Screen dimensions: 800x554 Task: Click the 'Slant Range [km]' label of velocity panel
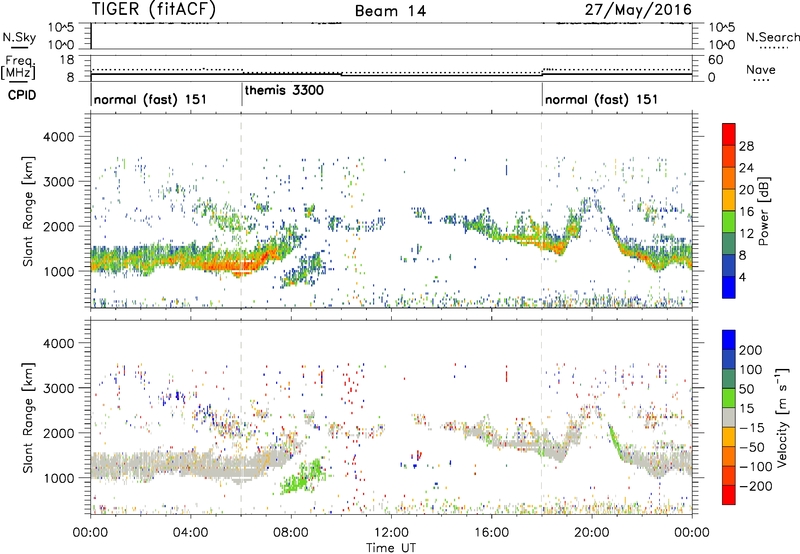(x=28, y=417)
